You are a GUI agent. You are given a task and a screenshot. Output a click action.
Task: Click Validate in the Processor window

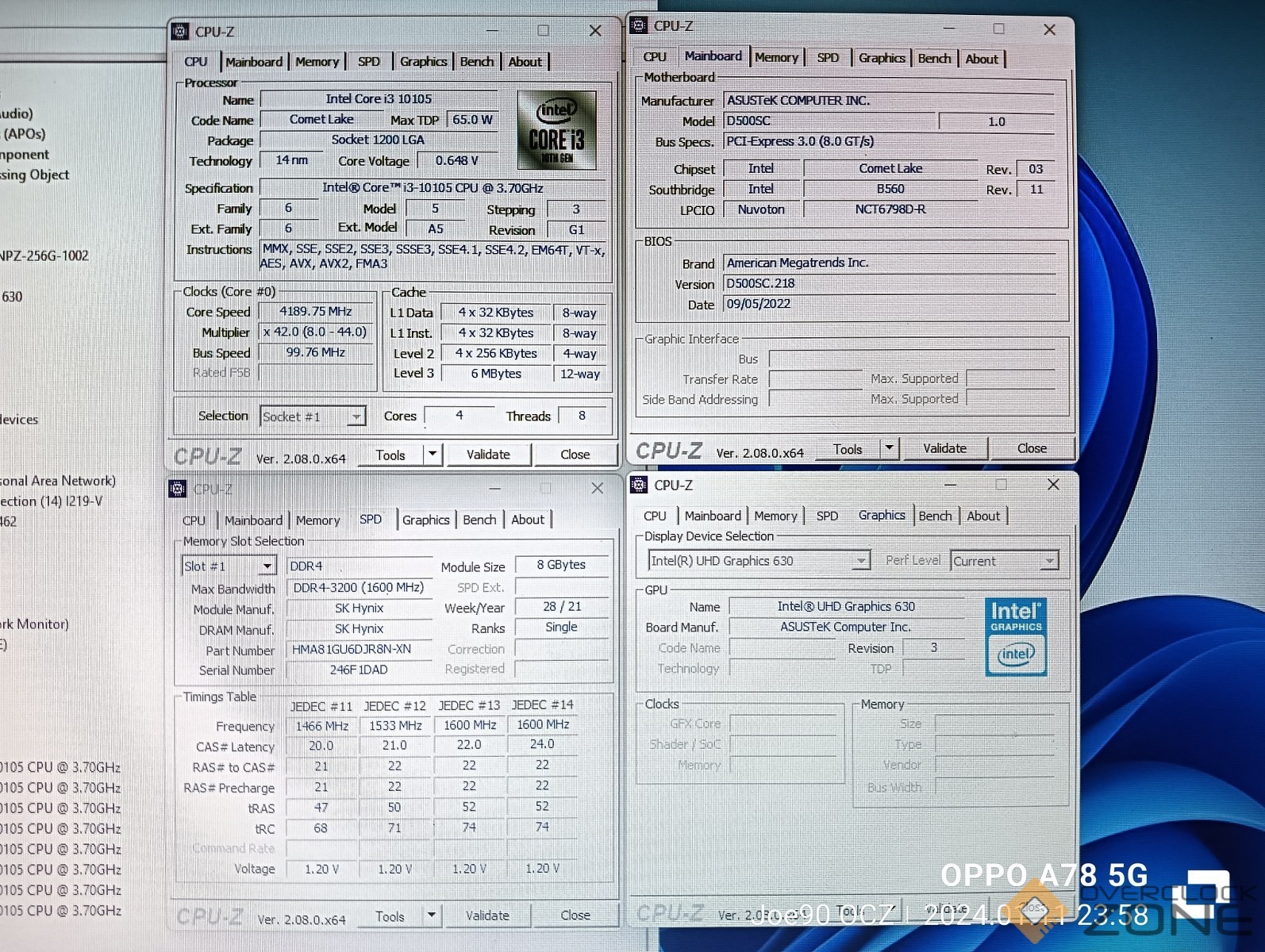[x=488, y=455]
